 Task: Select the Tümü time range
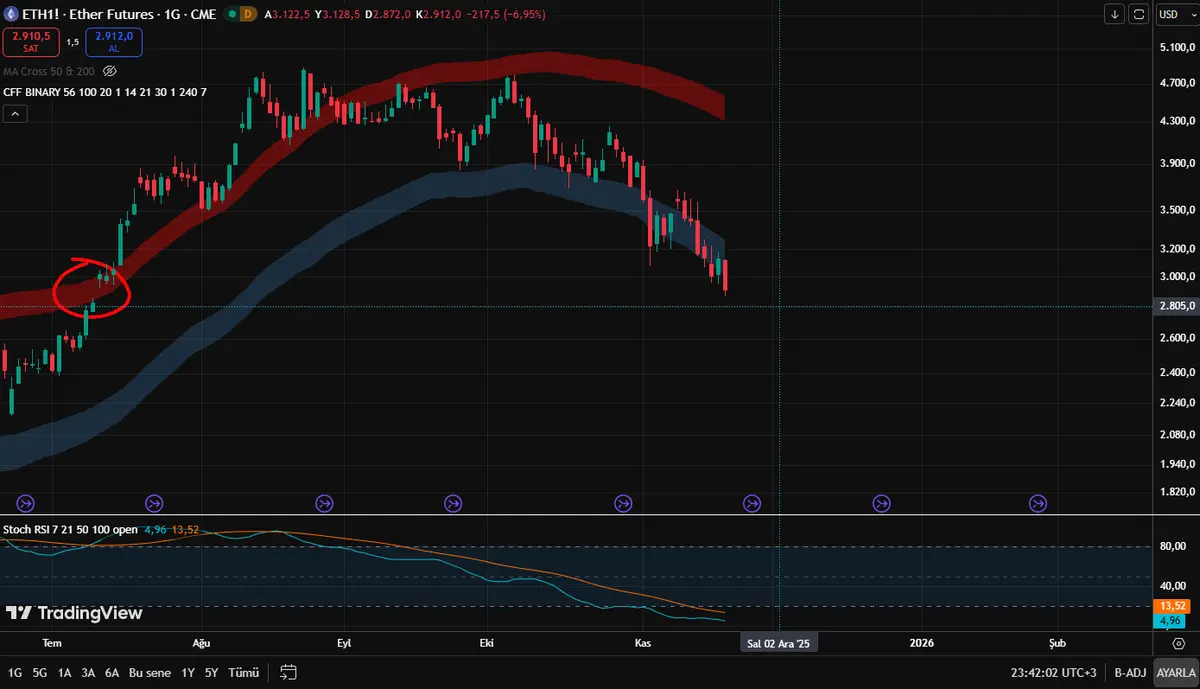pos(243,672)
